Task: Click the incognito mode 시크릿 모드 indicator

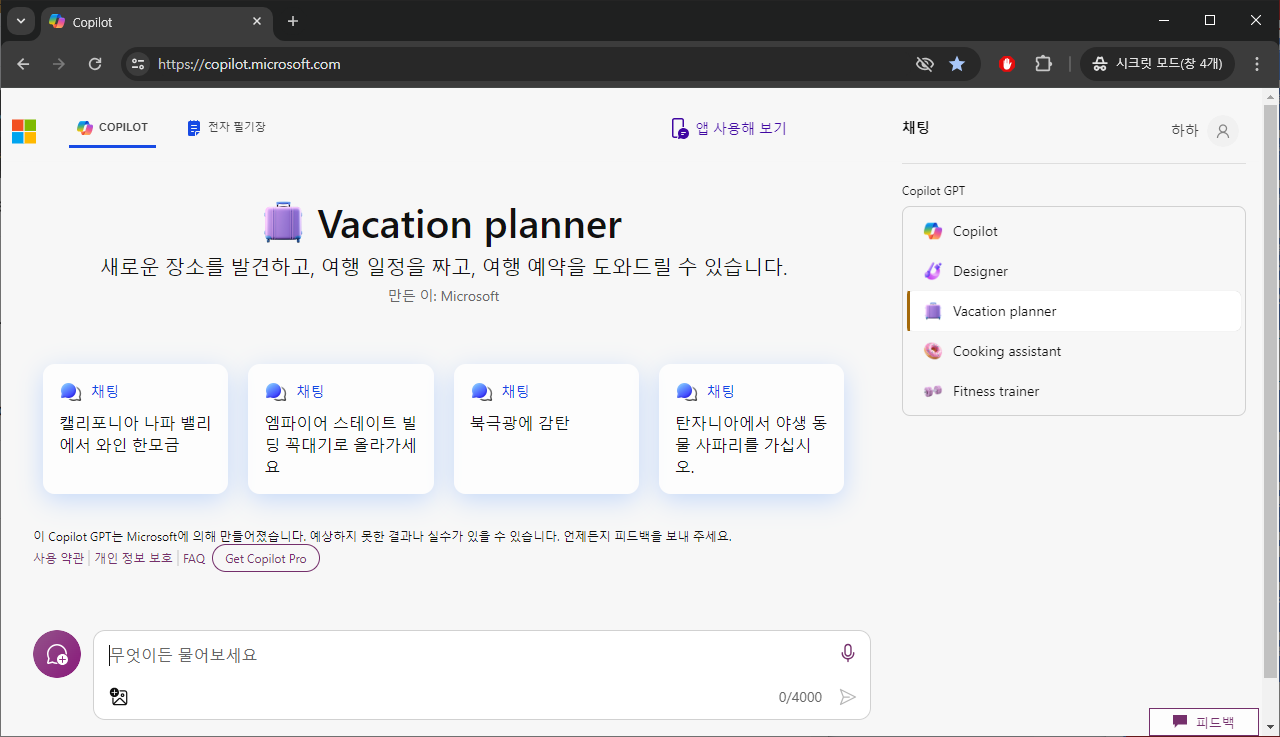Action: 1157,64
